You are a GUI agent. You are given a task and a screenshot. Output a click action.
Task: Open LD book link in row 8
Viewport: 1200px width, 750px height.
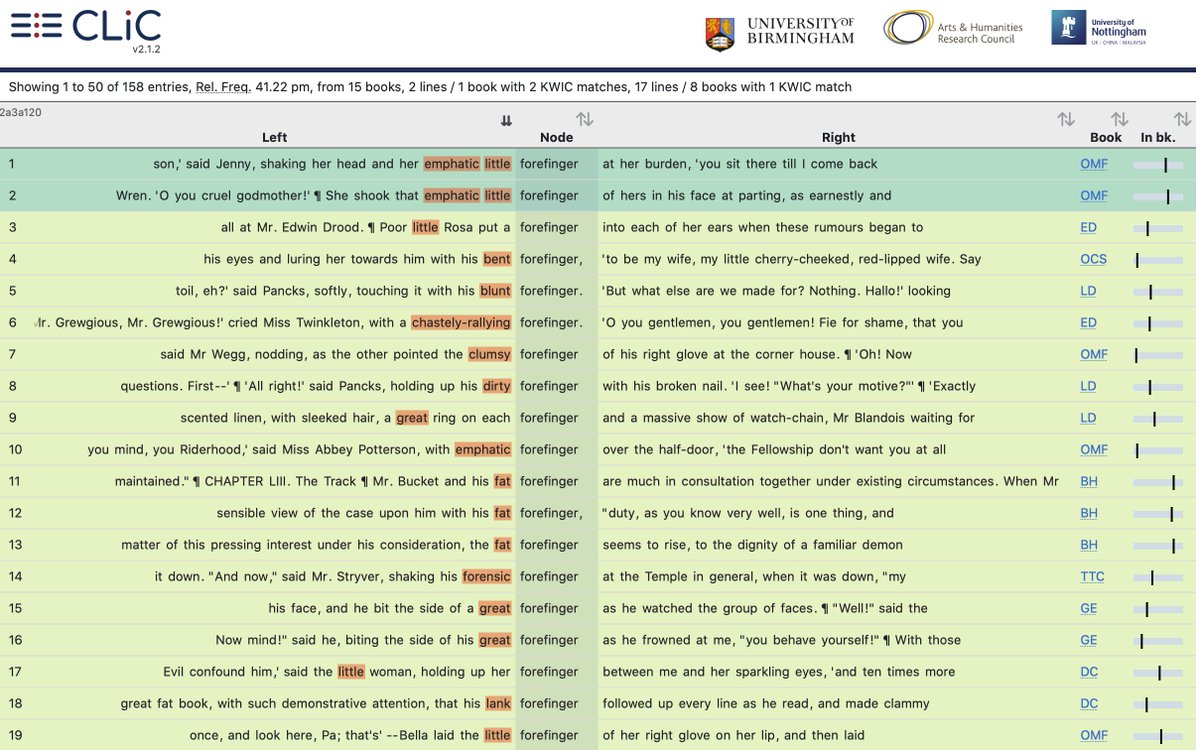pyautogui.click(x=1088, y=386)
